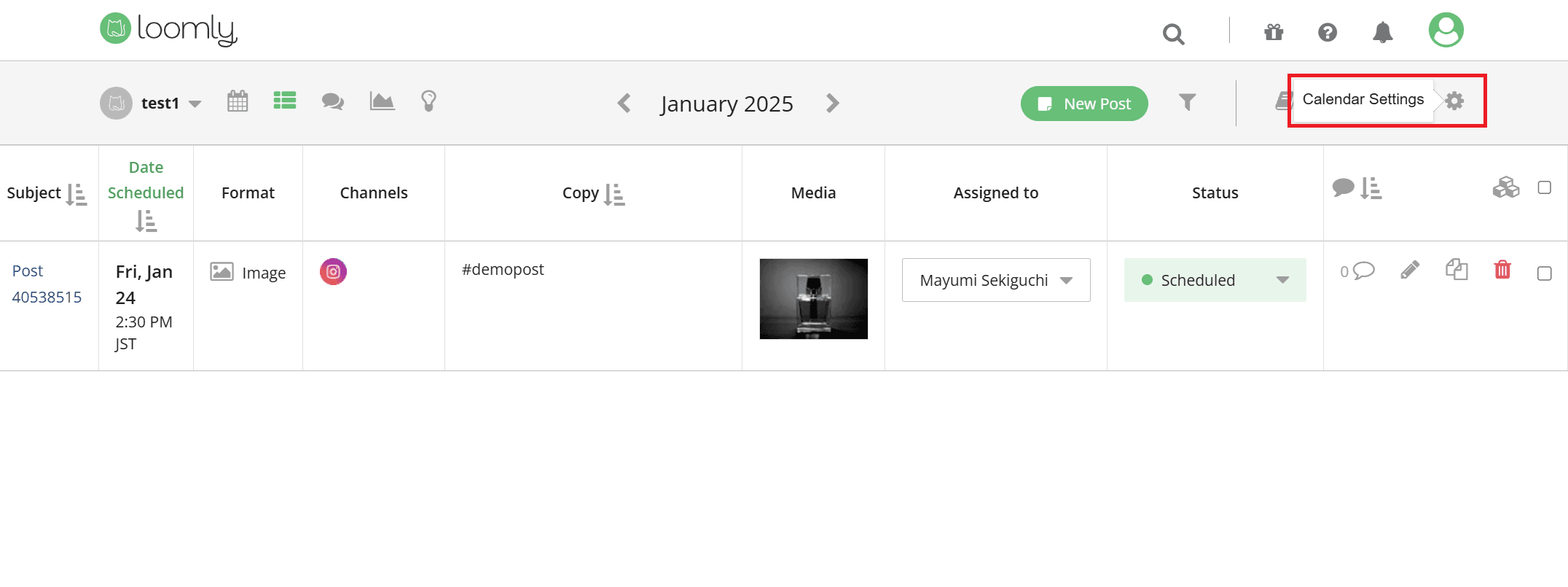Viewport: 1568px width, 587px height.
Task: Click the Status column header
Action: [1215, 193]
